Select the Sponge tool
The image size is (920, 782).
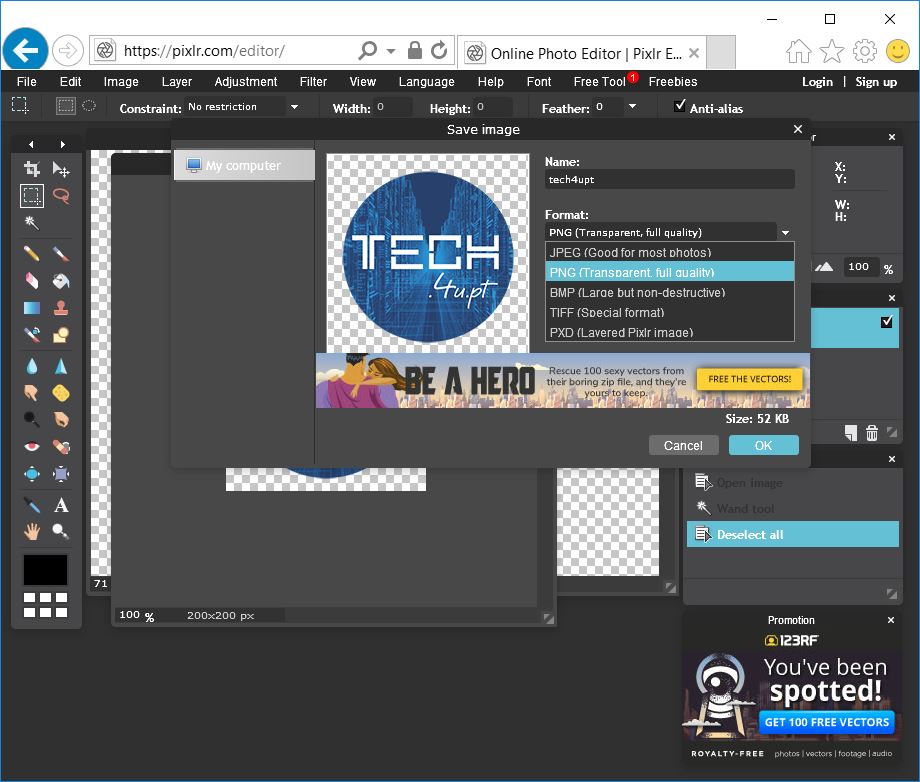[61, 392]
